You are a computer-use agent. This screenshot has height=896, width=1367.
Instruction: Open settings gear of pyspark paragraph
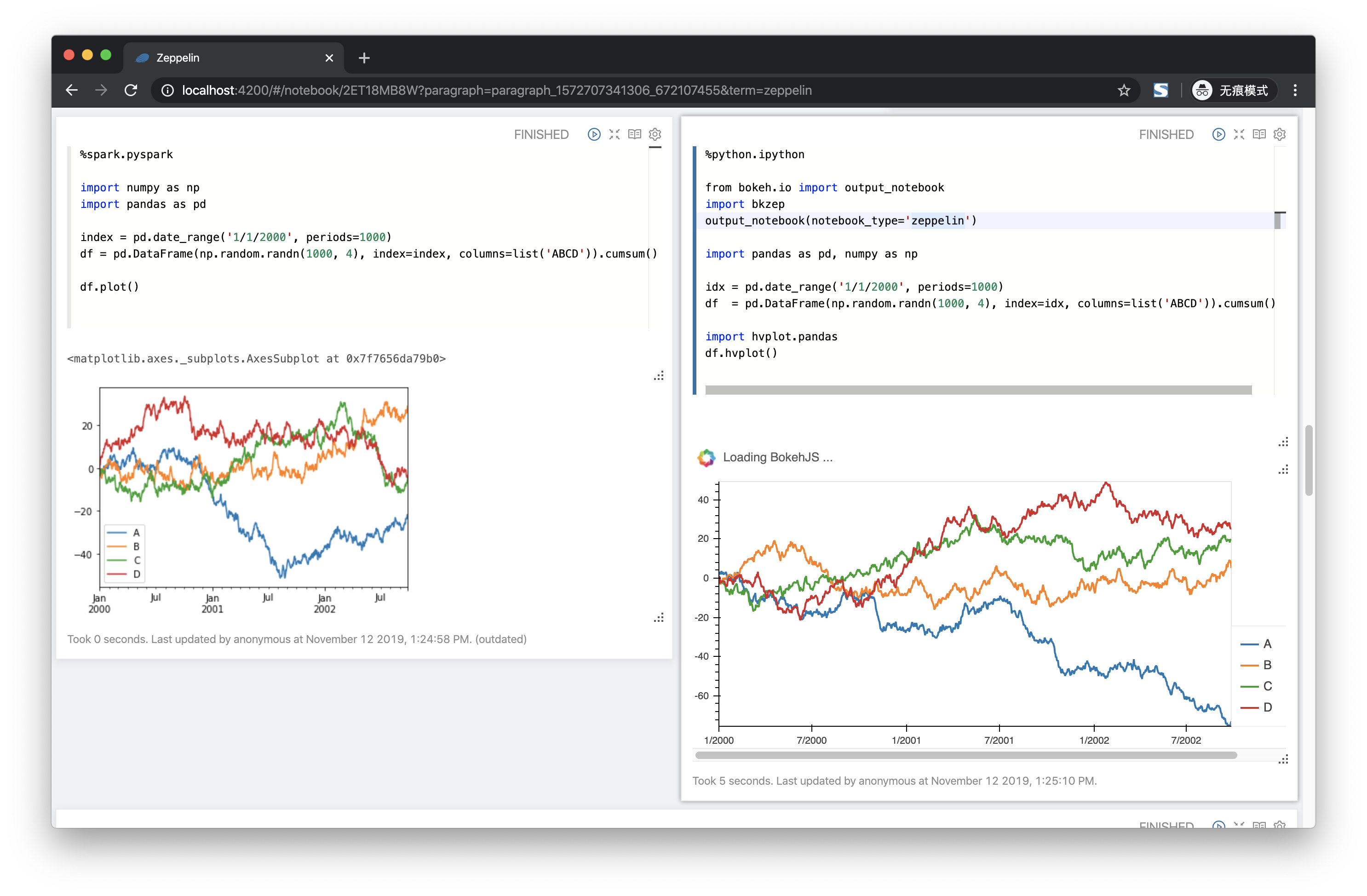[655, 134]
